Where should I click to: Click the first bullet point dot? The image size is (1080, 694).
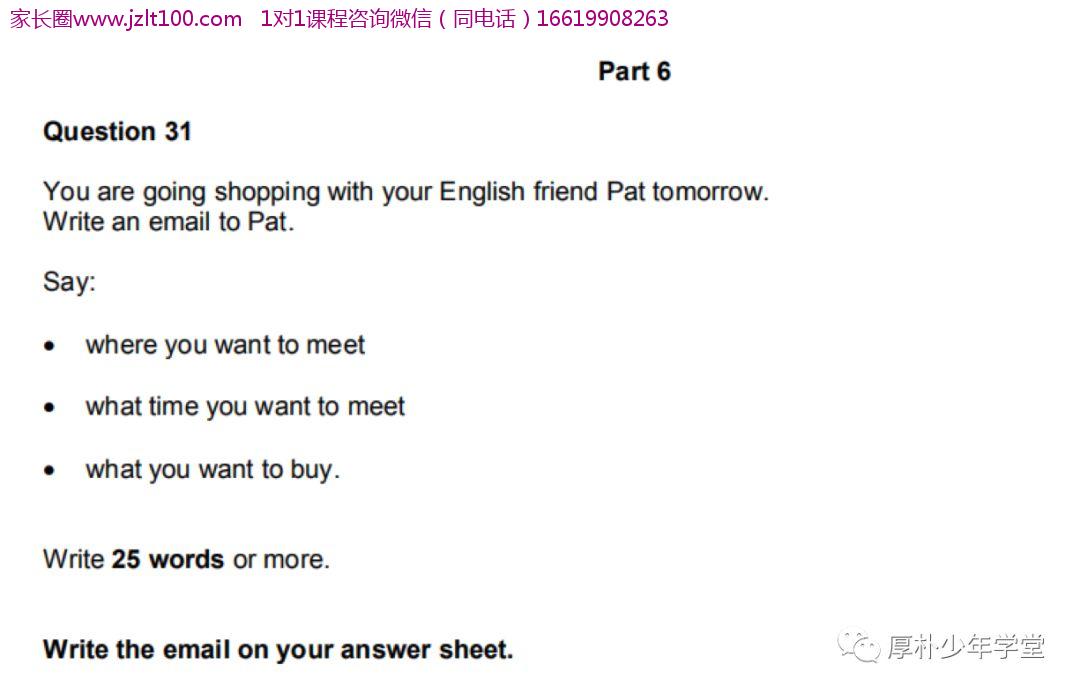coord(49,346)
